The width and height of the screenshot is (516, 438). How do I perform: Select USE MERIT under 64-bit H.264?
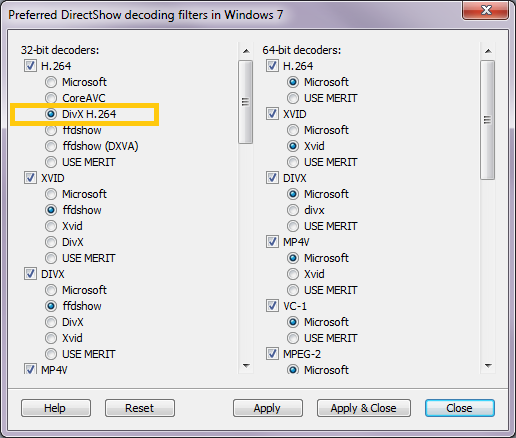click(x=293, y=98)
